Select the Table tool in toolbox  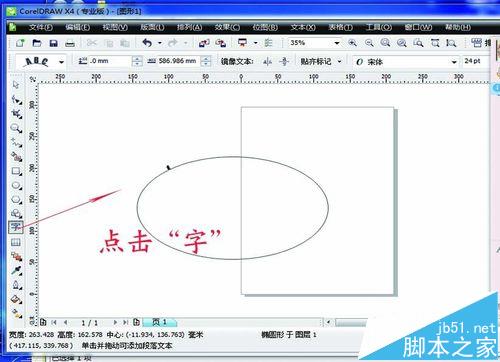[x=16, y=242]
